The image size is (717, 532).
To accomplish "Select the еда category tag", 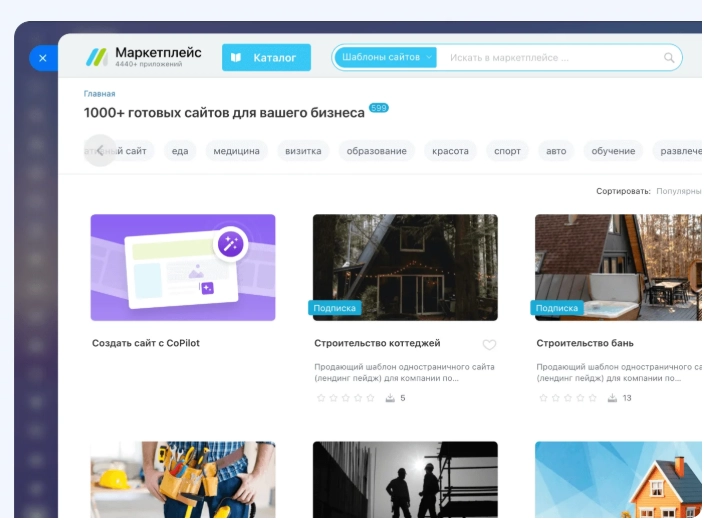I will pyautogui.click(x=180, y=151).
